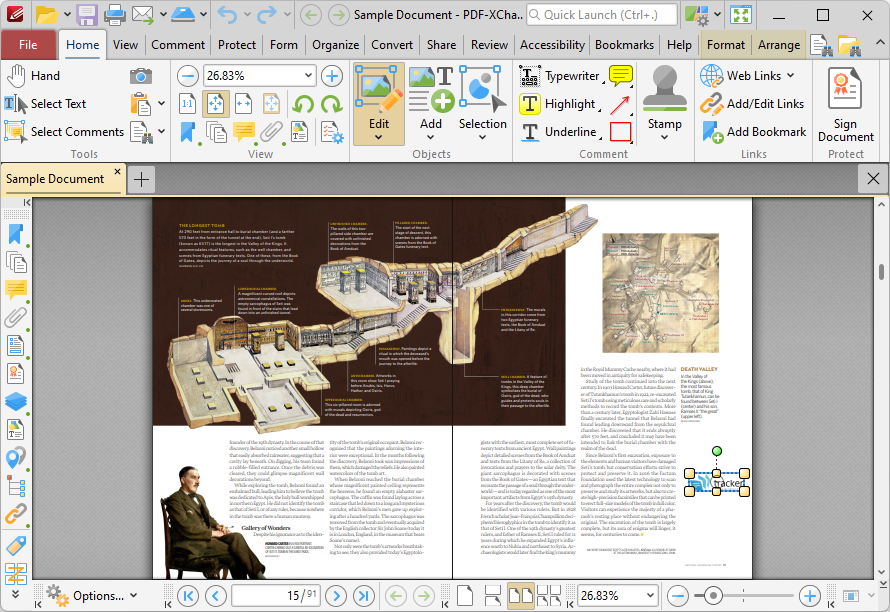Open the Add objects dropdown
The image size is (890, 612).
pyautogui.click(x=431, y=137)
